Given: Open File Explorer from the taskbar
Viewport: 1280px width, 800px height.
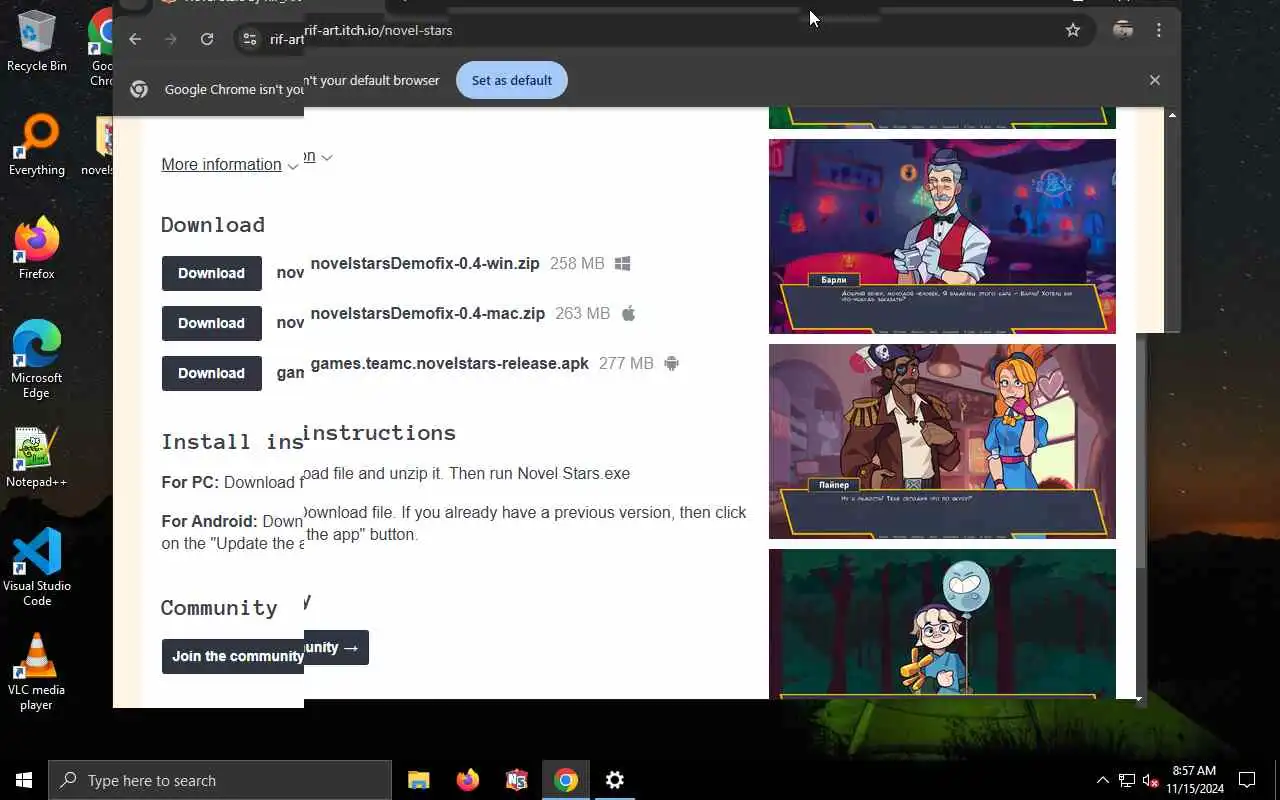Looking at the screenshot, I should [419, 780].
